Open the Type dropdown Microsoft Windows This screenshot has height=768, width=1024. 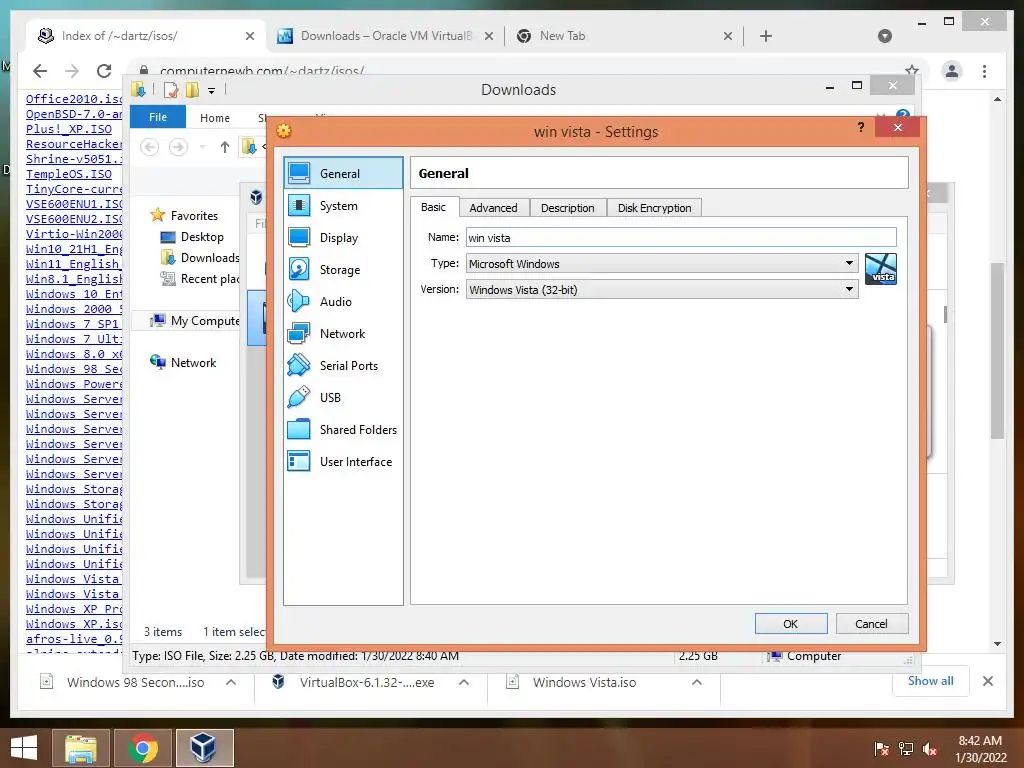point(662,263)
